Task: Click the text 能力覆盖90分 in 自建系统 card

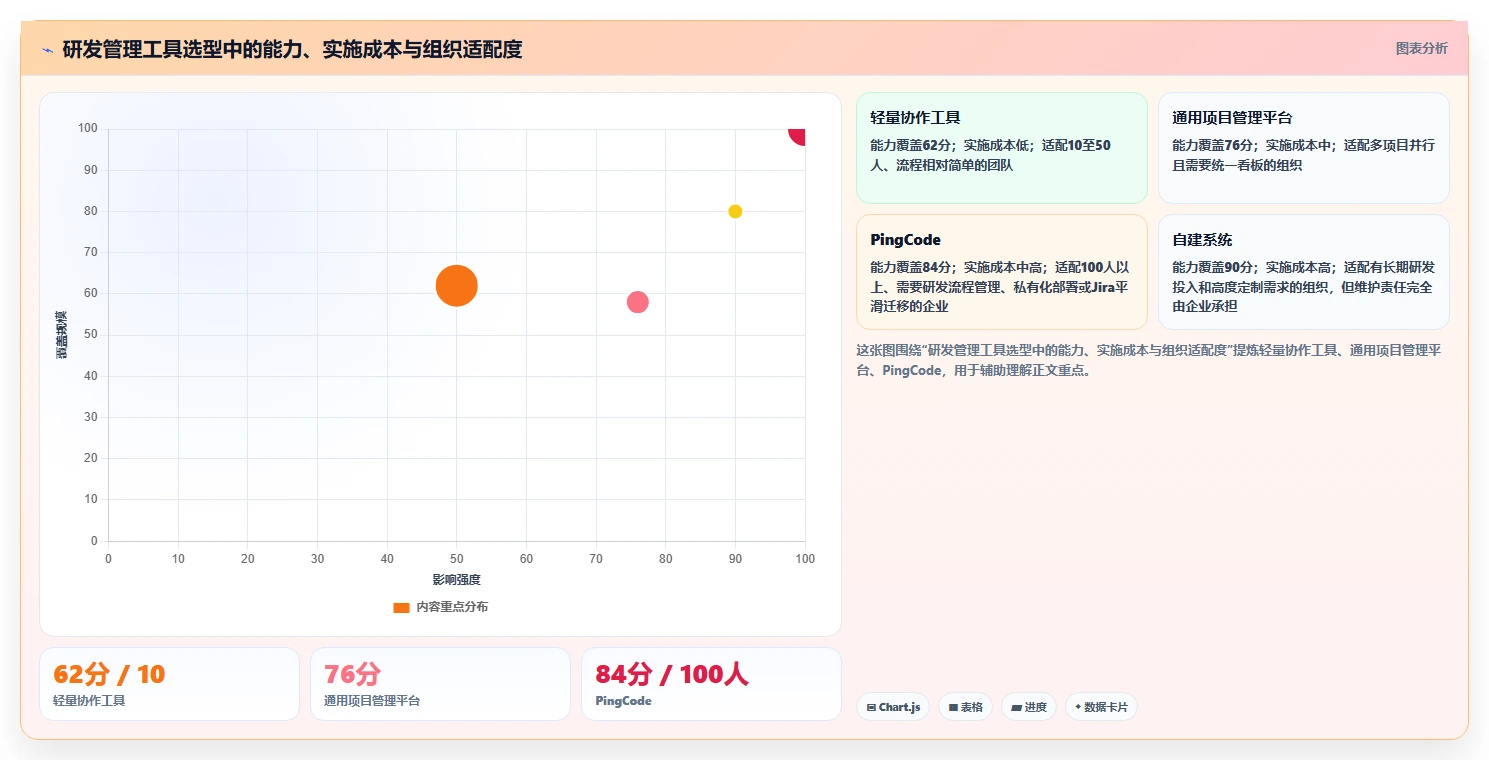Action: [1213, 268]
